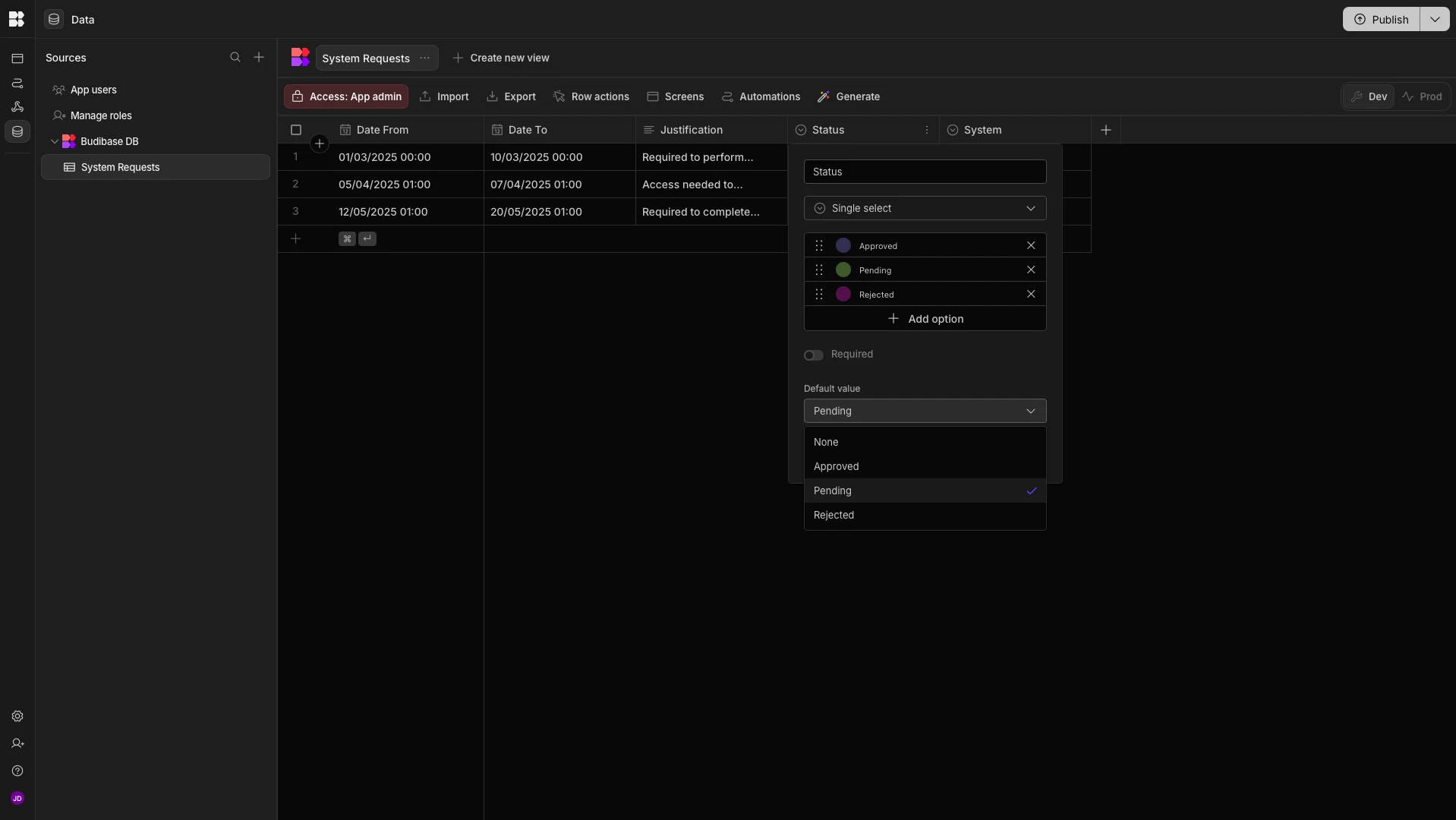Expand Publish button dropdown arrow
Viewport: 1456px width, 820px height.
(1434, 19)
